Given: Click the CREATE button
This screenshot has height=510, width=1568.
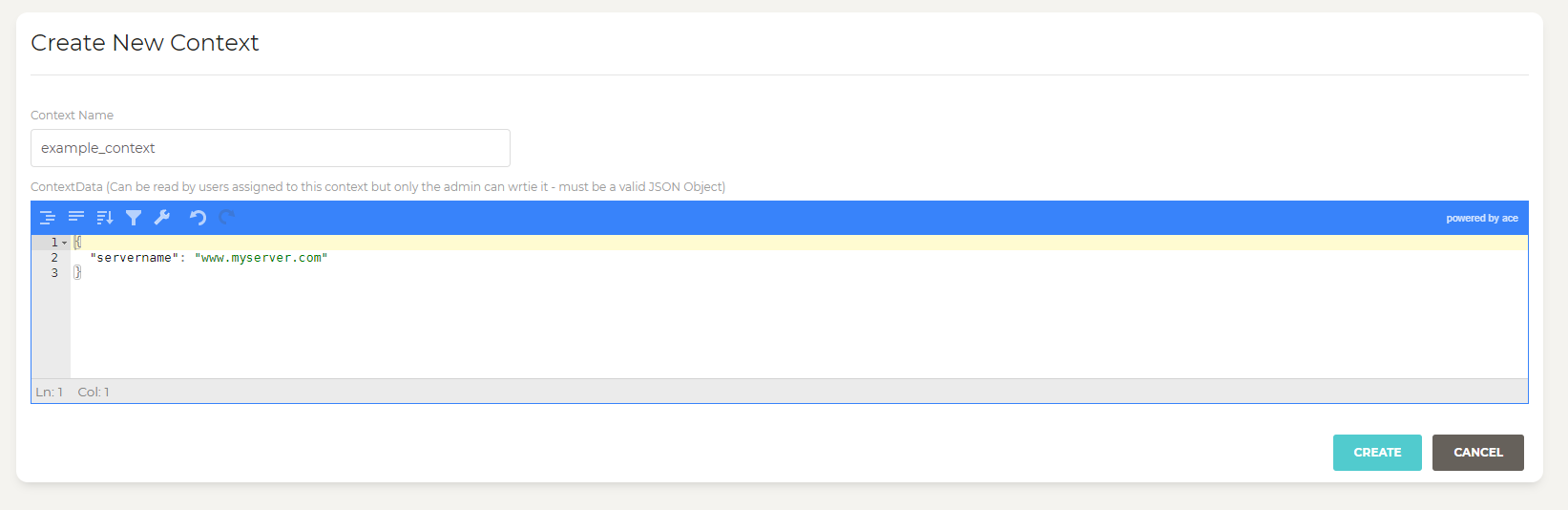Looking at the screenshot, I should tap(1377, 453).
